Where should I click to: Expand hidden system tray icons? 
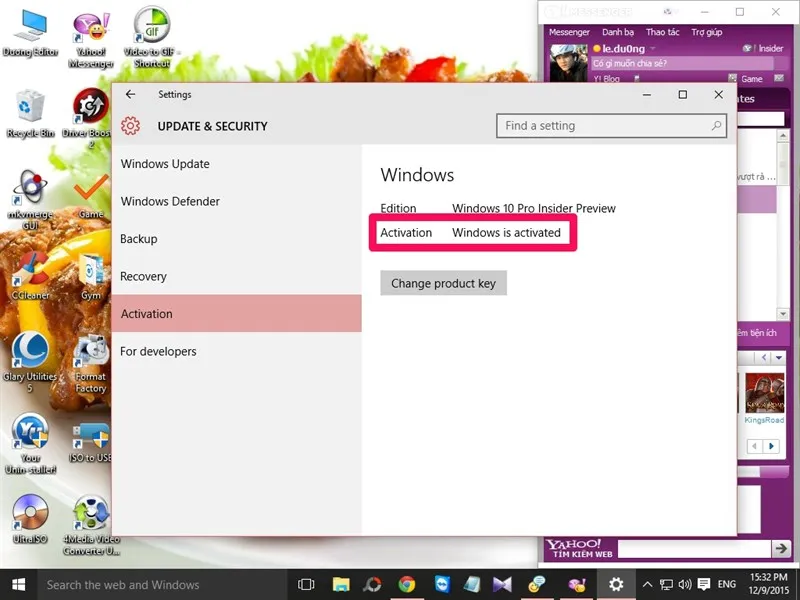point(648,584)
